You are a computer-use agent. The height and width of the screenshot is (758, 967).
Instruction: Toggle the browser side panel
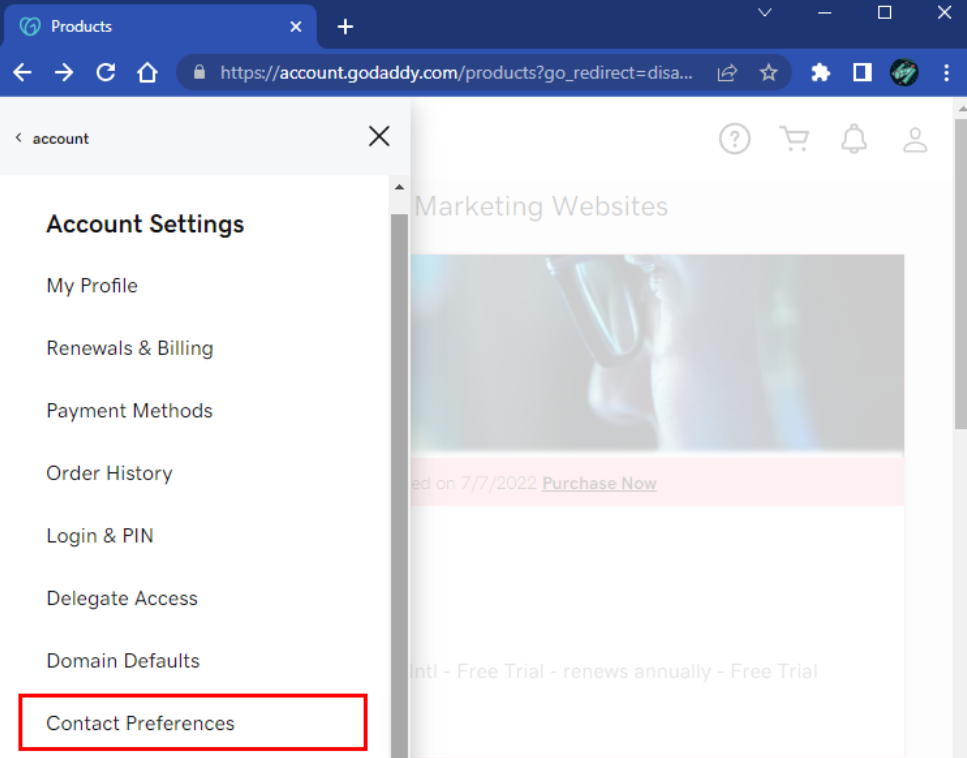pos(862,73)
